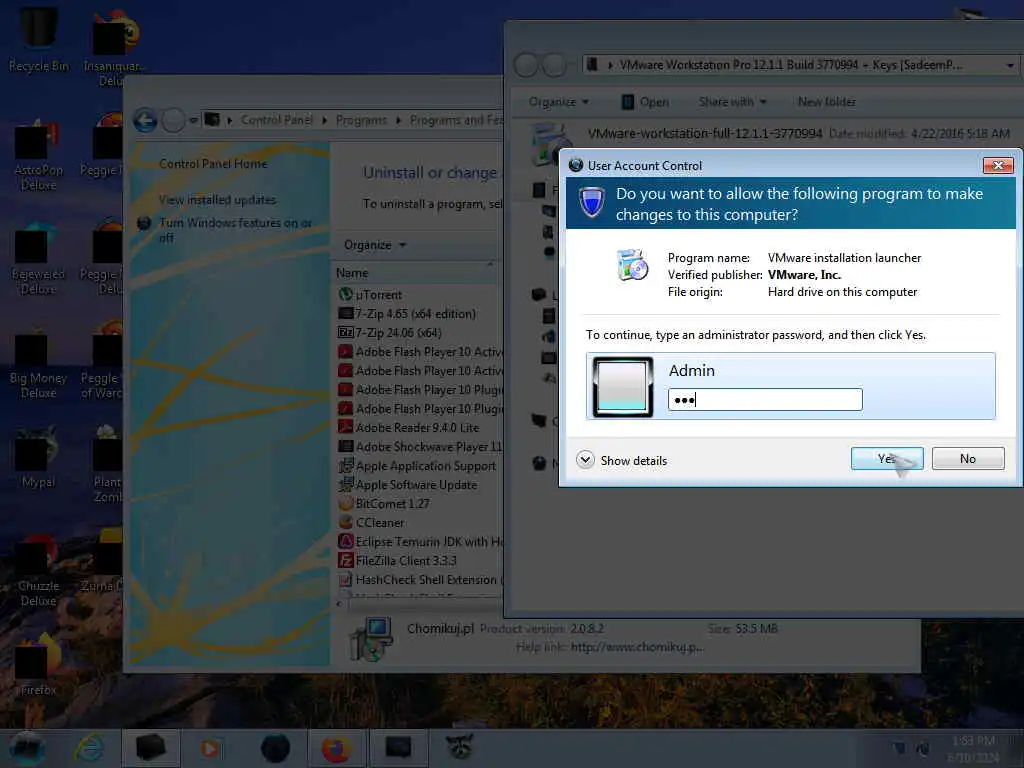Select the Admin account picture
Image resolution: width=1024 pixels, height=768 pixels.
pos(622,387)
